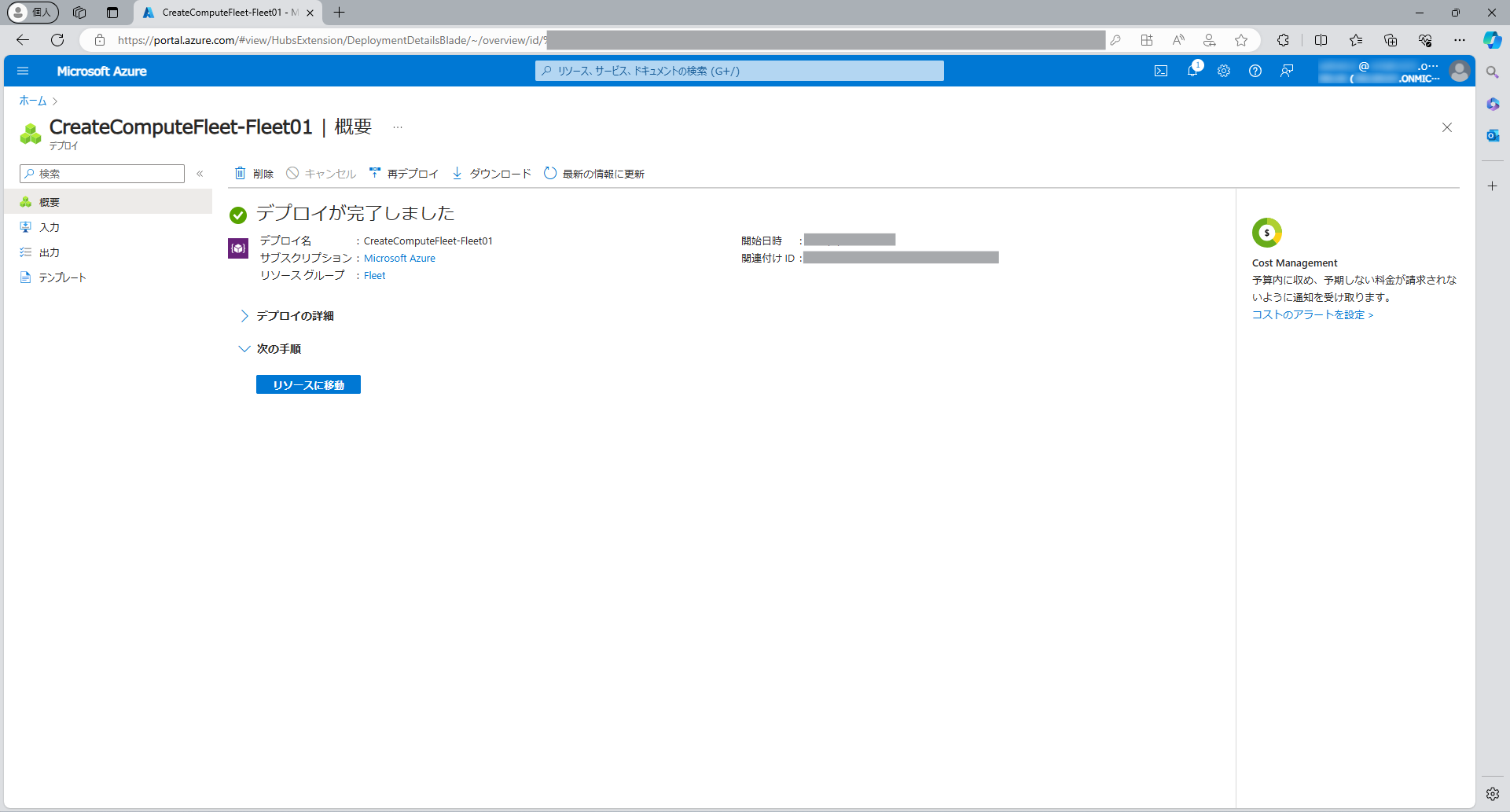Open Edge split screen icon
The image size is (1510, 812).
1321,40
